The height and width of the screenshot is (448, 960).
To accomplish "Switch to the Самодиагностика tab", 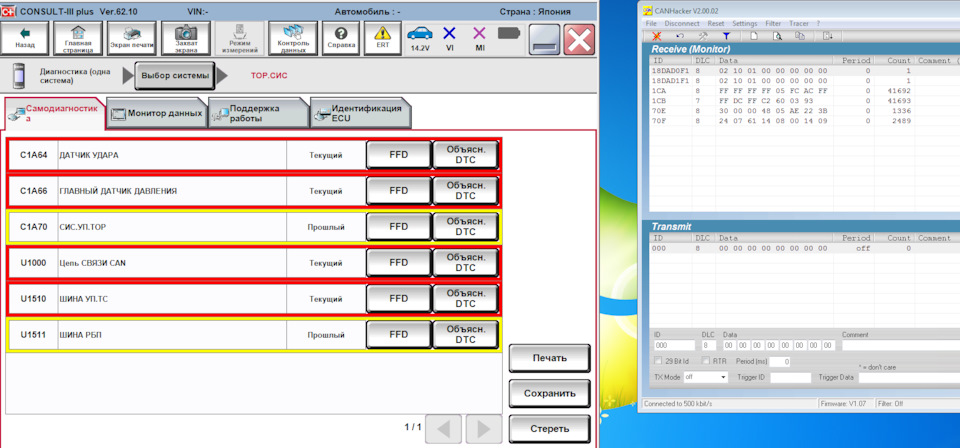I will click(54, 113).
